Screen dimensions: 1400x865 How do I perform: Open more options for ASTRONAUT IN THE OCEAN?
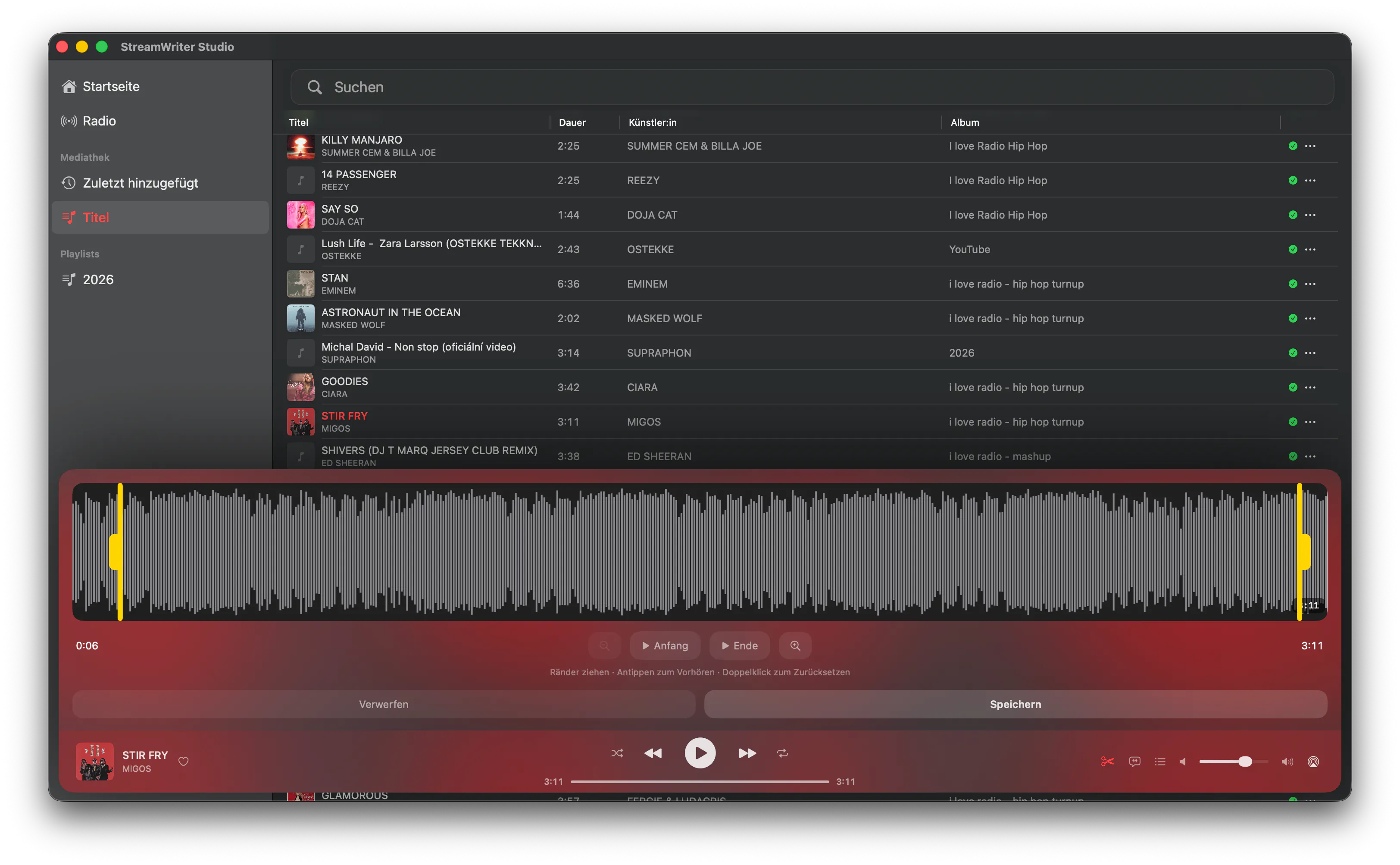pyautogui.click(x=1310, y=318)
